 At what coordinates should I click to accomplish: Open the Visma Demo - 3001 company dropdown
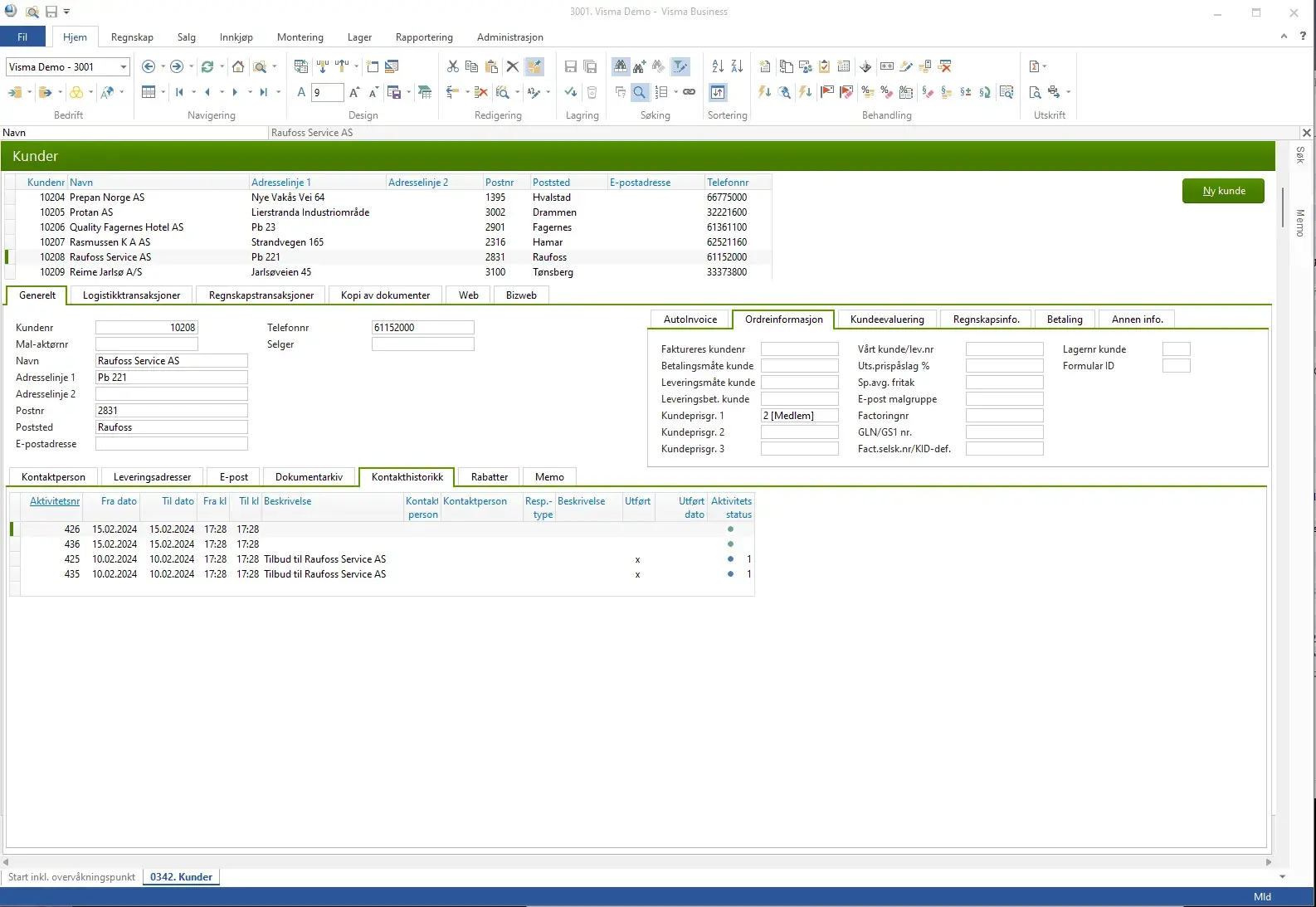click(124, 67)
